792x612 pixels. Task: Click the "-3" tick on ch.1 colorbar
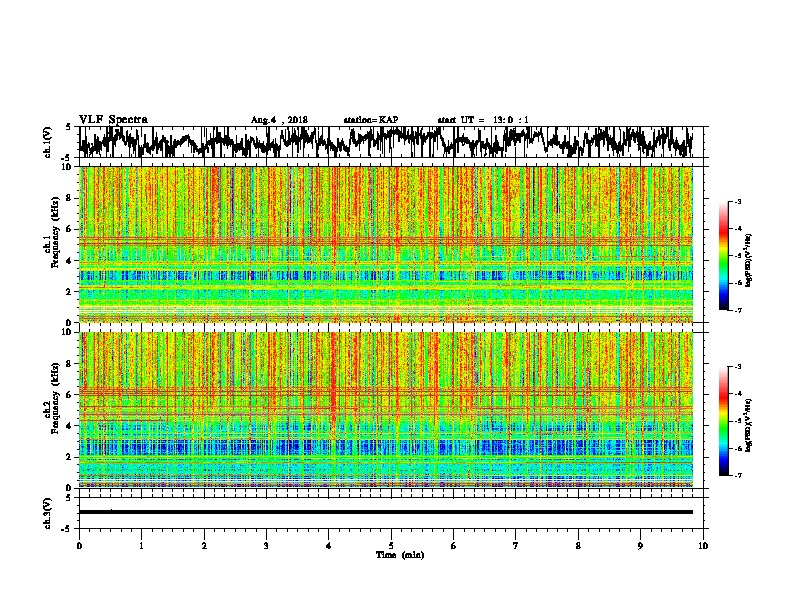737,201
